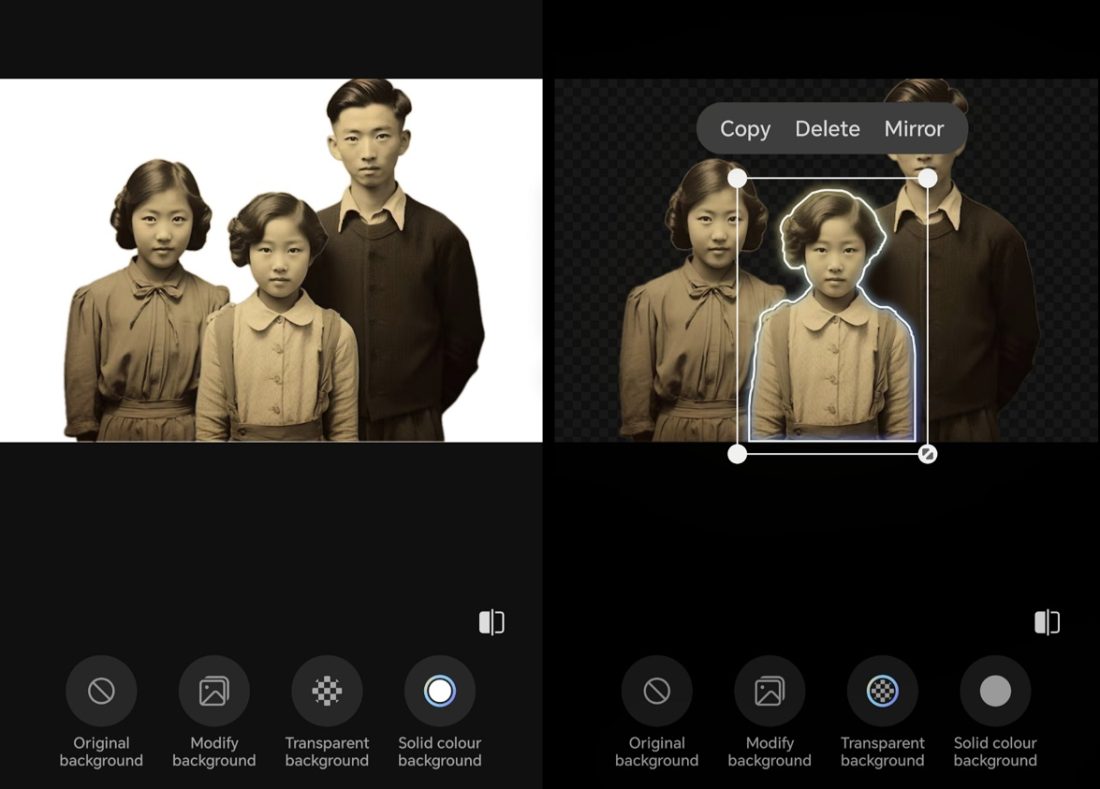Choose Solid colour background grey circle in right panel
Image resolution: width=1100 pixels, height=789 pixels.
[x=995, y=691]
